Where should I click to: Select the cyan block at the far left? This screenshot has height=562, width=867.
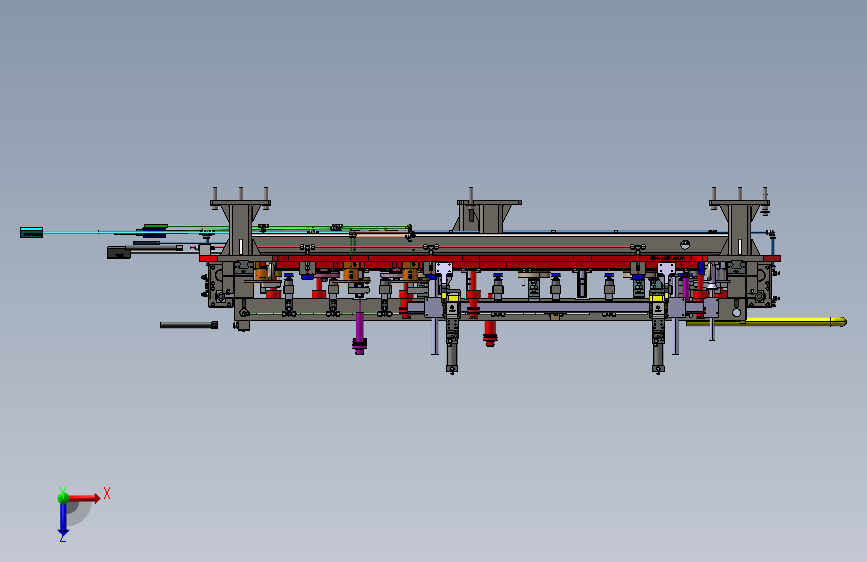point(32,232)
